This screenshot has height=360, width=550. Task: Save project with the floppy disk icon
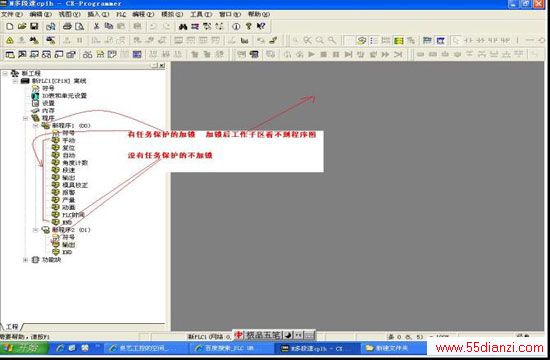(34, 26)
